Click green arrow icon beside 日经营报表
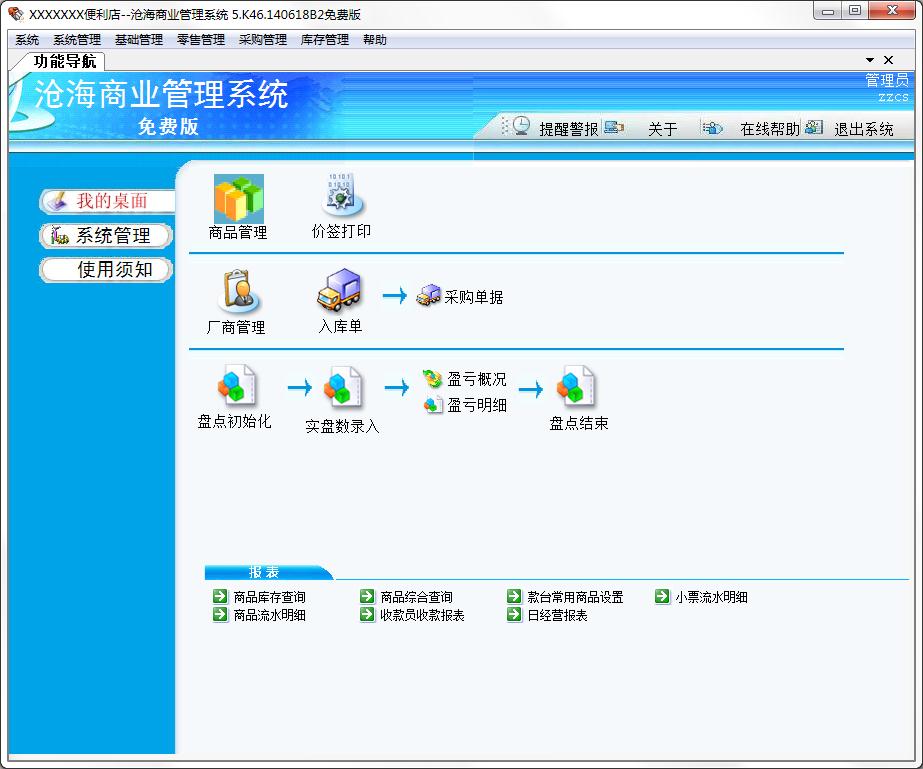923x769 pixels. [514, 615]
